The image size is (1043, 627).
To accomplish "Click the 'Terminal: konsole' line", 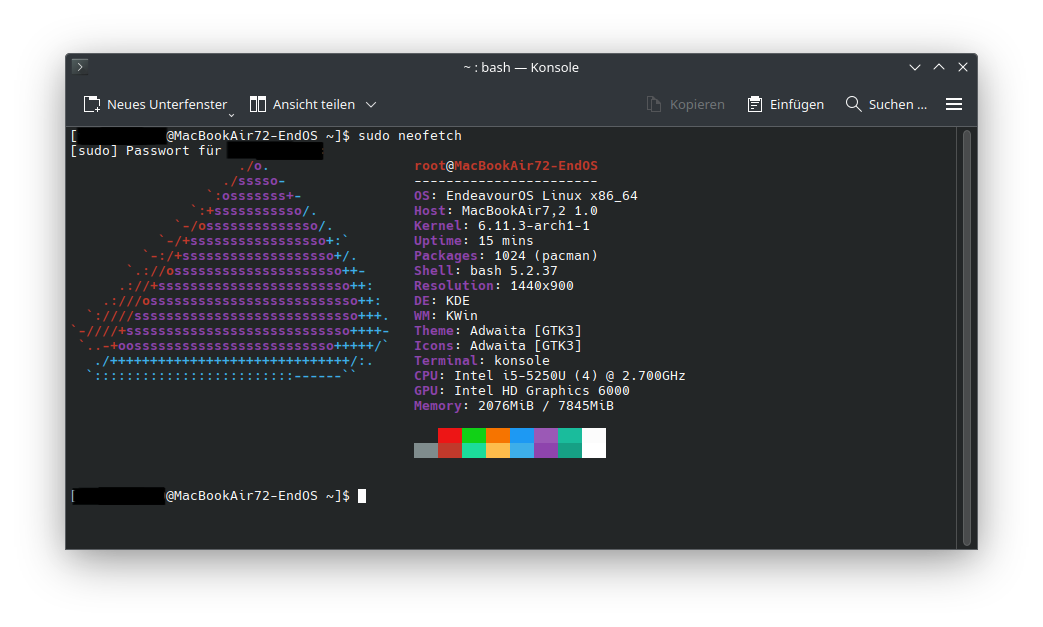I will (482, 360).
